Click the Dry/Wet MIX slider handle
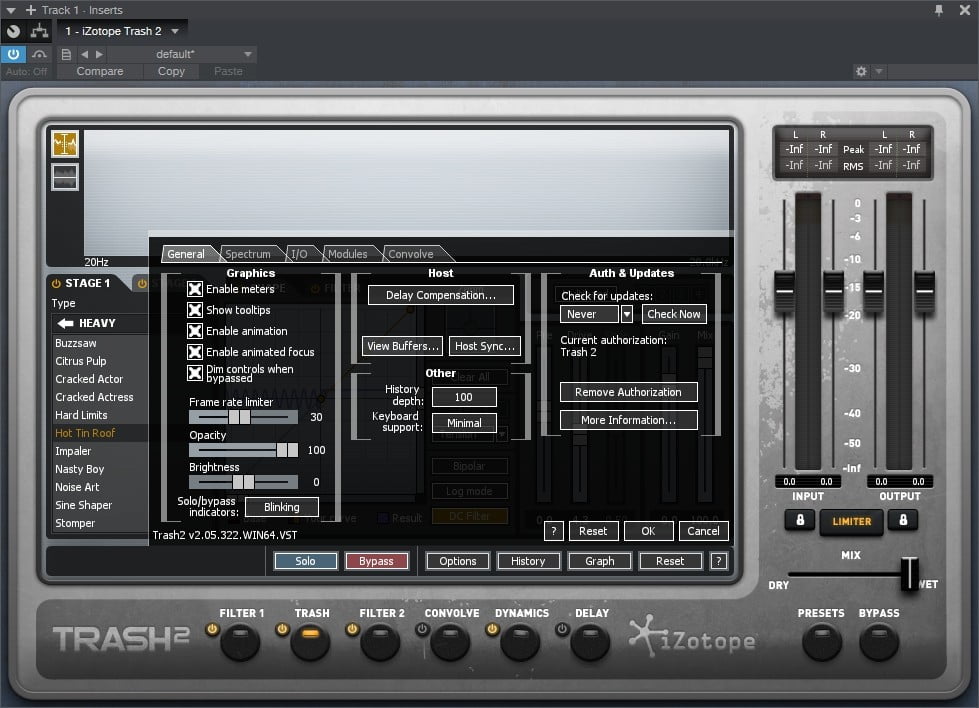 click(910, 574)
